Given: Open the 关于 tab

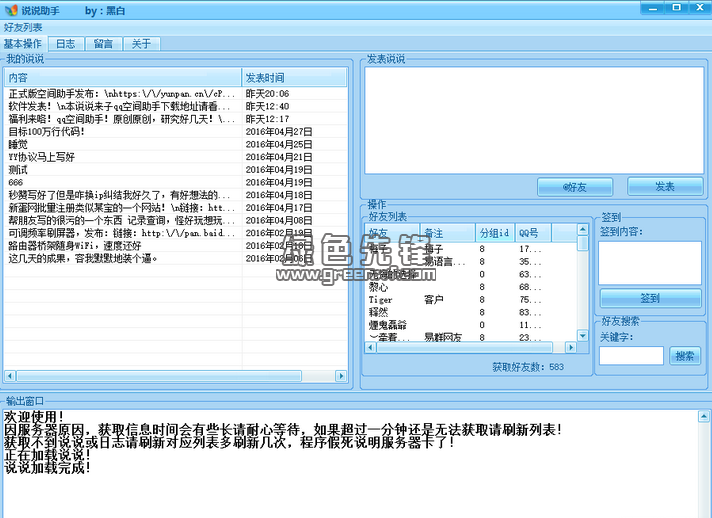Looking at the screenshot, I should [x=141, y=44].
